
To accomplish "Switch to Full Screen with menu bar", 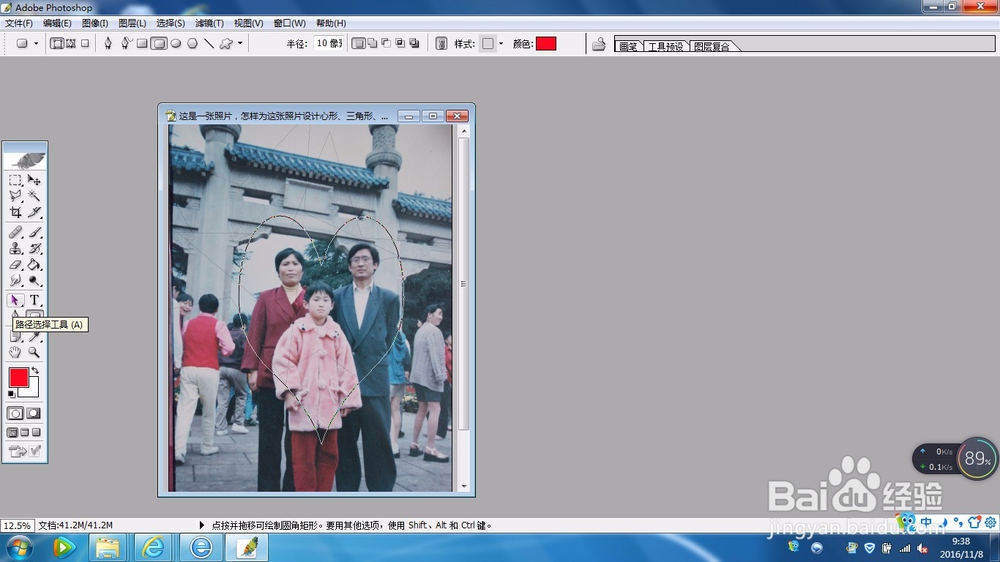I will pos(24,433).
